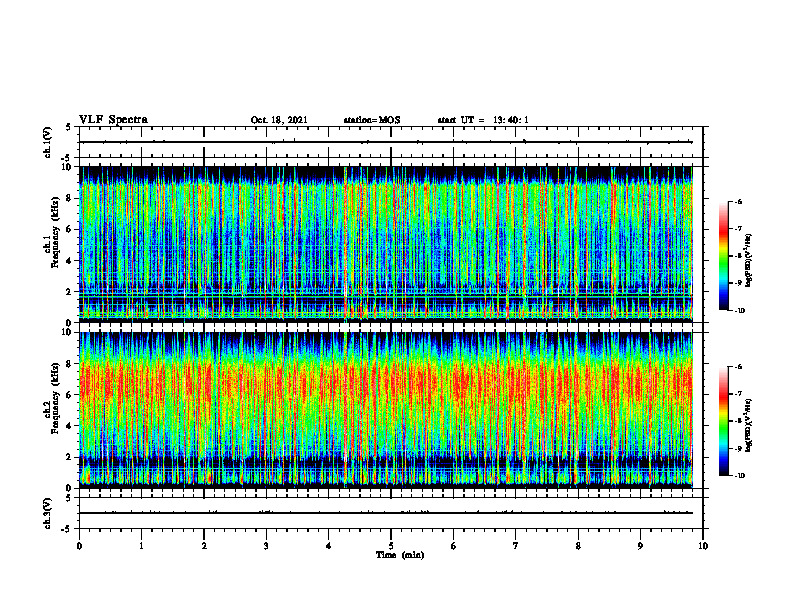Click the 6 kHz tick label of ch.1
The image size is (792, 612).
69,230
